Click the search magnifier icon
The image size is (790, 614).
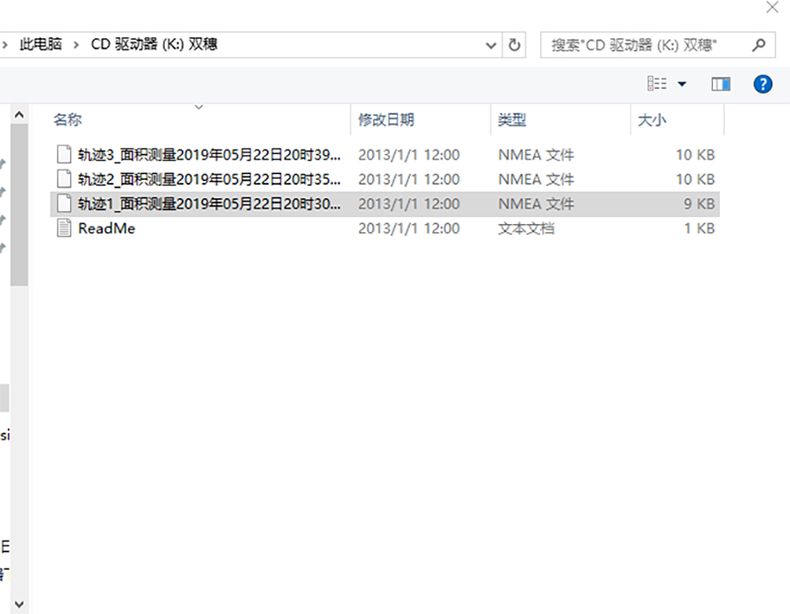coord(759,45)
